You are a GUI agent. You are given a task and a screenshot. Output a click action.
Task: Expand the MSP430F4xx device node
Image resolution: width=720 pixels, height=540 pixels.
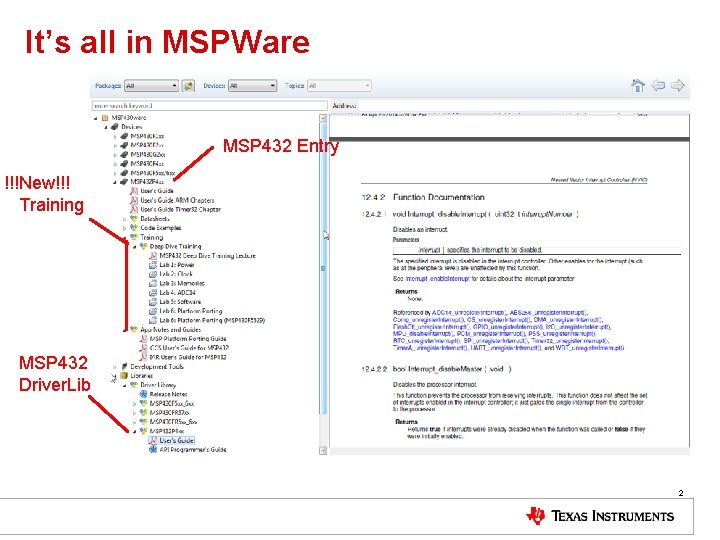point(115,164)
